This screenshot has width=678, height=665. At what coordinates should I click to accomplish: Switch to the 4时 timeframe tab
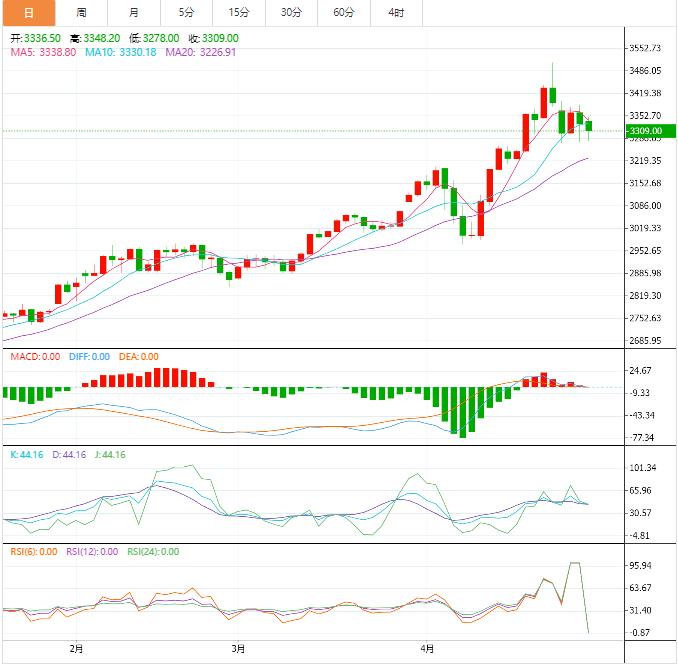pos(396,13)
